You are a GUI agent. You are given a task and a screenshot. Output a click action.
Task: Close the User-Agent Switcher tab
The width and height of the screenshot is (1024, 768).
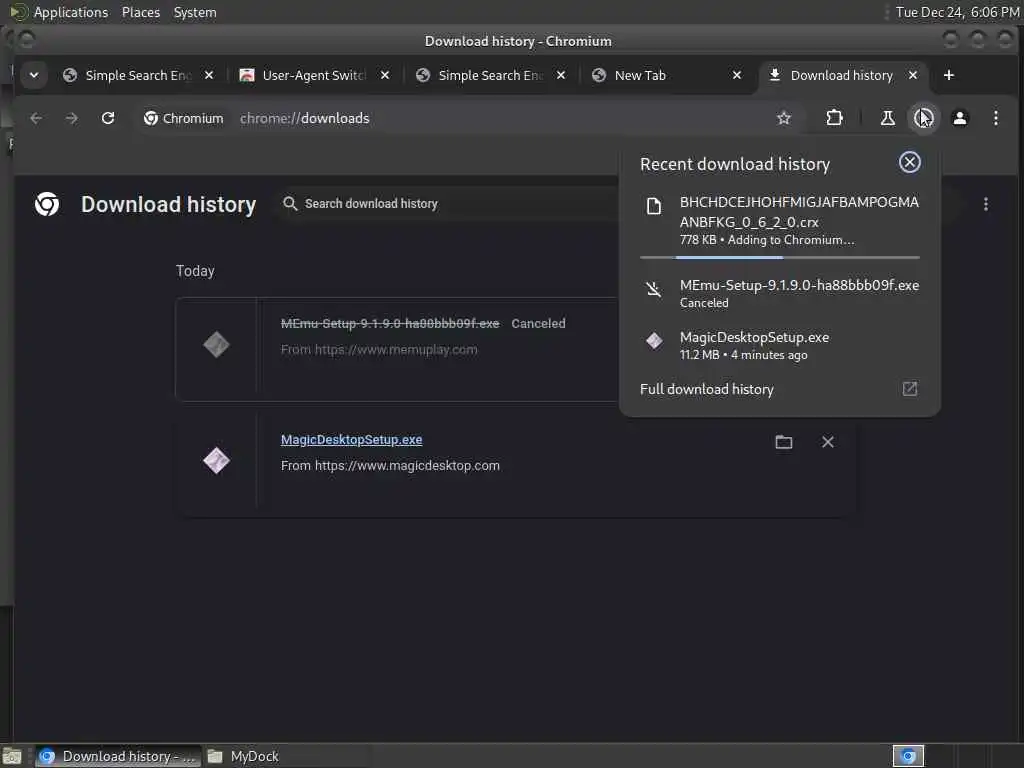385,76
